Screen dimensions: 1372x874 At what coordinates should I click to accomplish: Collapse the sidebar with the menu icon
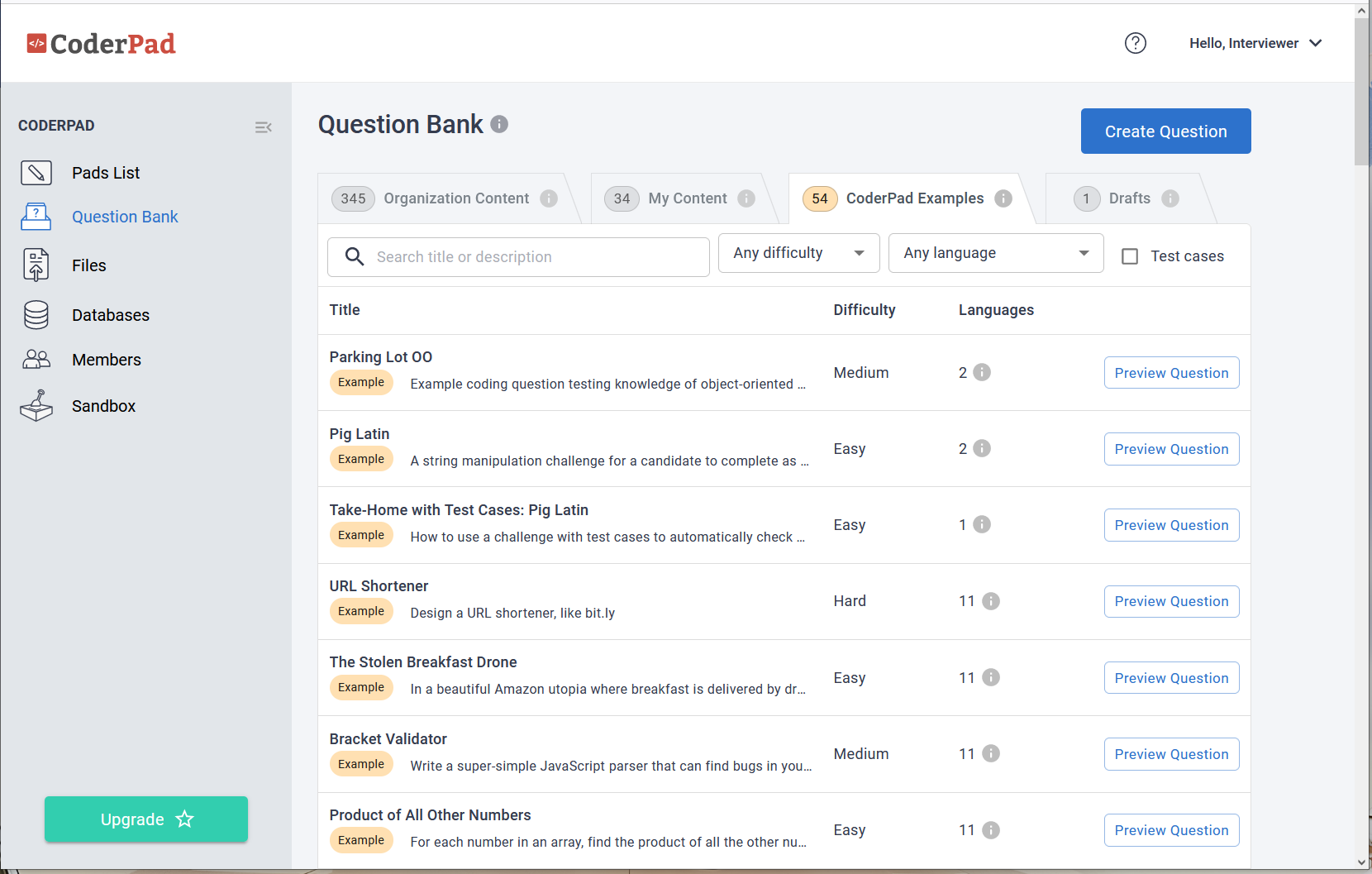pyautogui.click(x=264, y=127)
